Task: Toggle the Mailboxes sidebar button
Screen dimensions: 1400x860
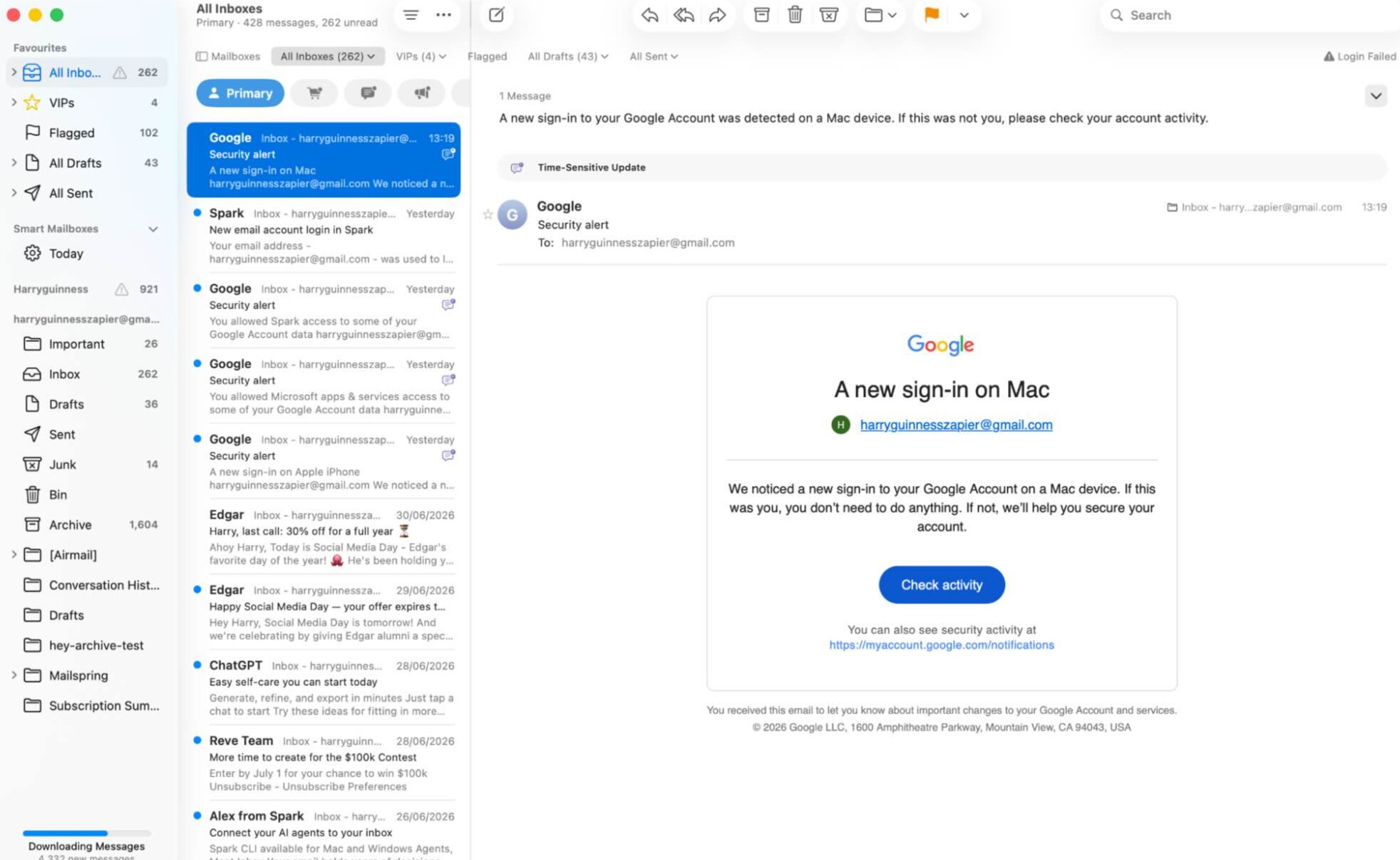Action: [228, 56]
